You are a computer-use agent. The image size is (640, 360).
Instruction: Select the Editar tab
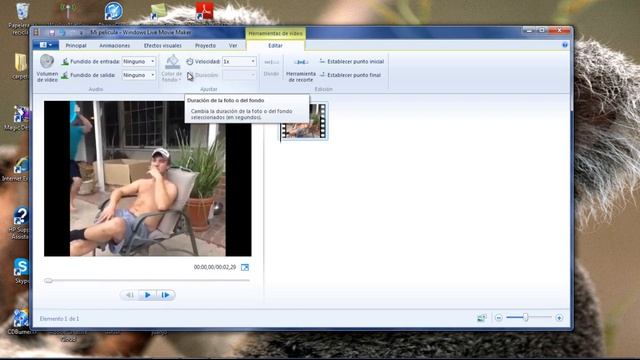click(276, 46)
